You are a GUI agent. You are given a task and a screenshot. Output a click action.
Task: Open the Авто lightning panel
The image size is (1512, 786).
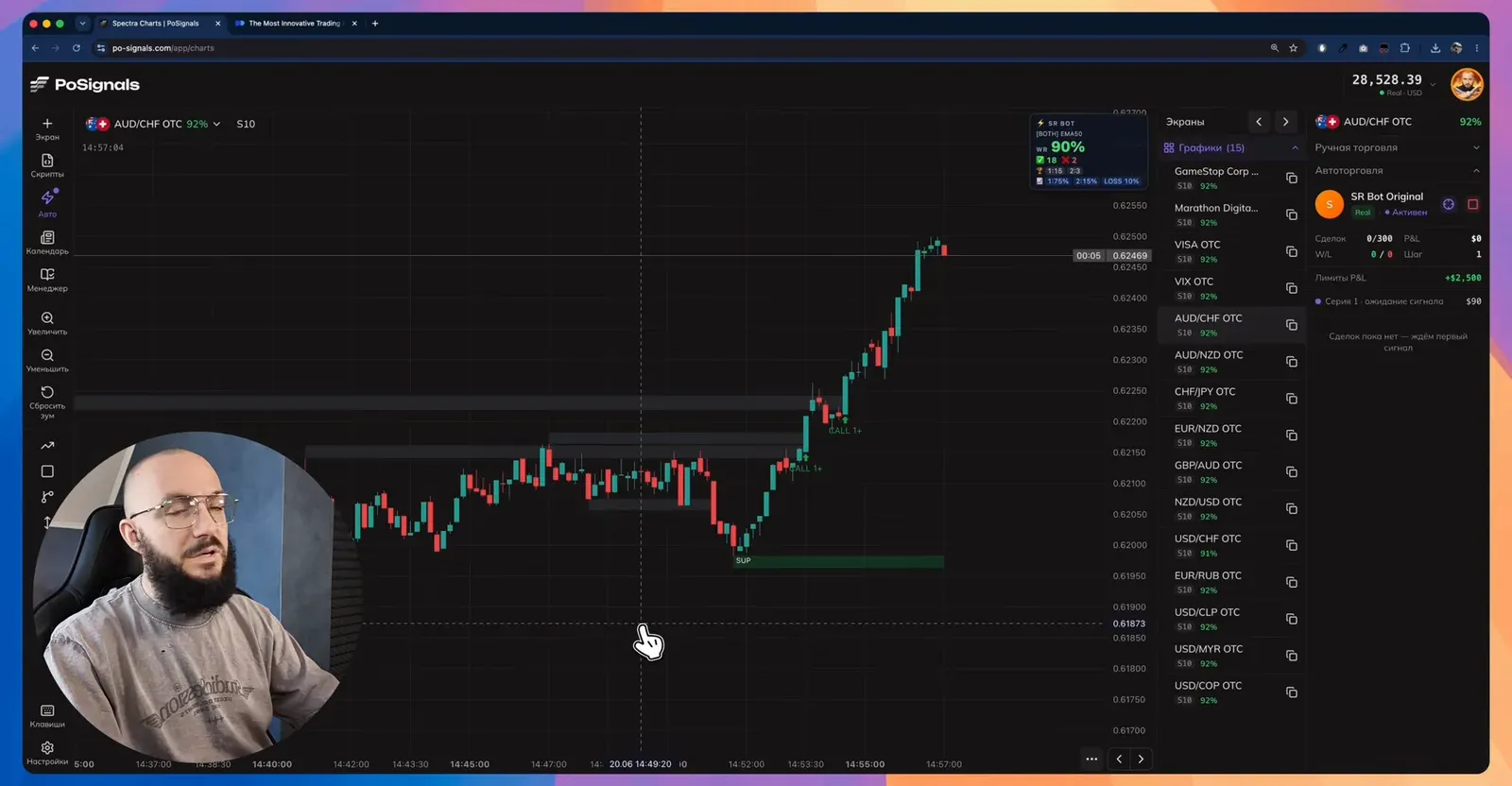point(47,202)
